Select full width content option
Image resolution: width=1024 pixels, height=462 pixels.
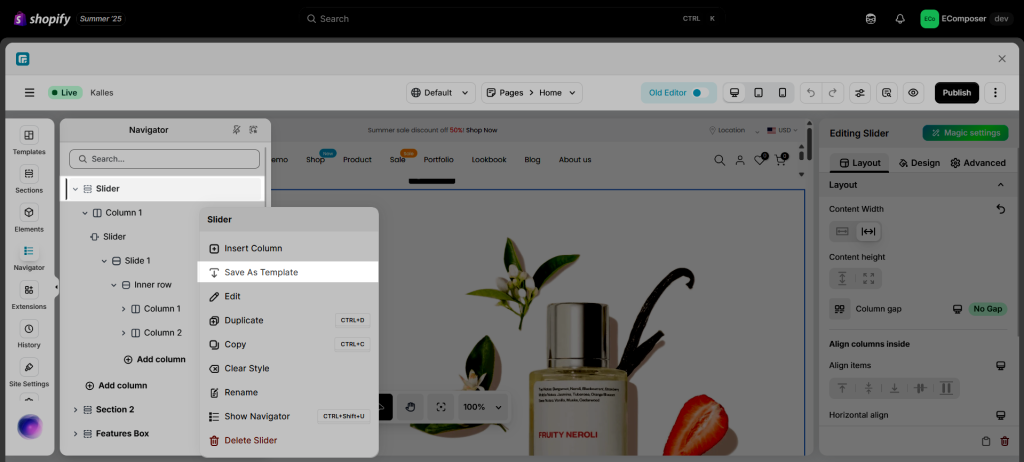(869, 231)
